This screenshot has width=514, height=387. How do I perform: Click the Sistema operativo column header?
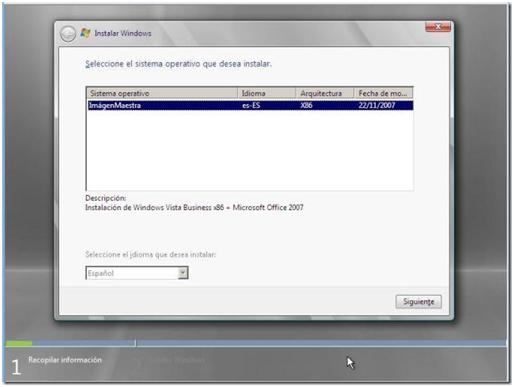point(162,93)
